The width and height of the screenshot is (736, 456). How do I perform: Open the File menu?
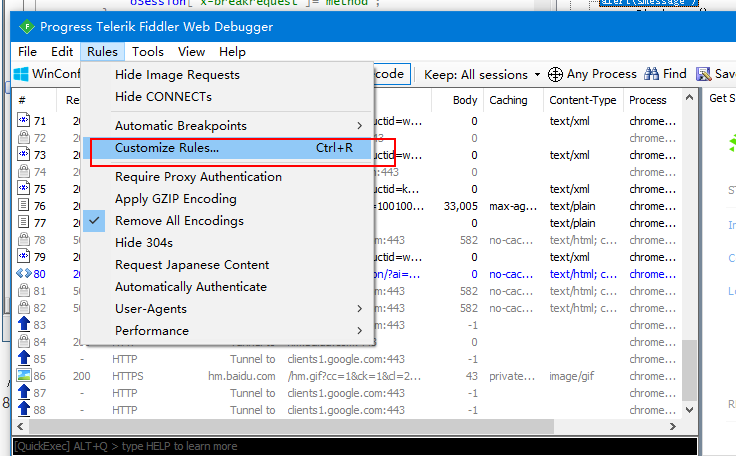coord(27,52)
